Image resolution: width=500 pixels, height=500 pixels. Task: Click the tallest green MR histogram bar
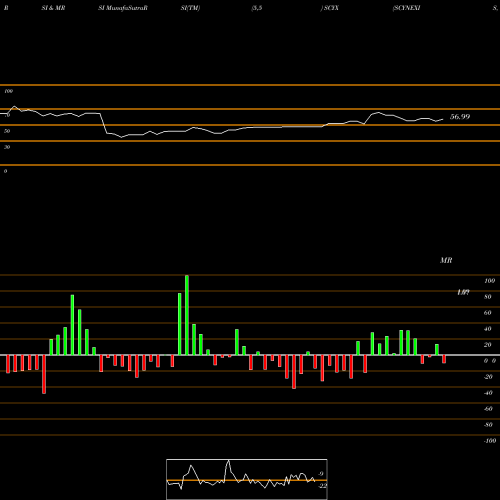187,315
